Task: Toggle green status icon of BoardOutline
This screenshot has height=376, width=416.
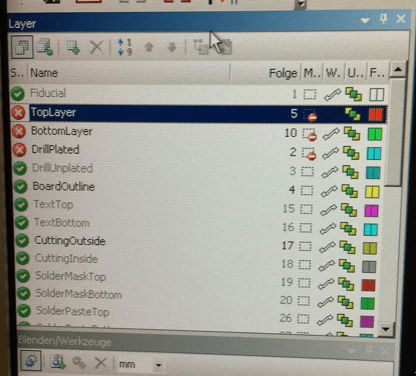Action: coord(21,187)
